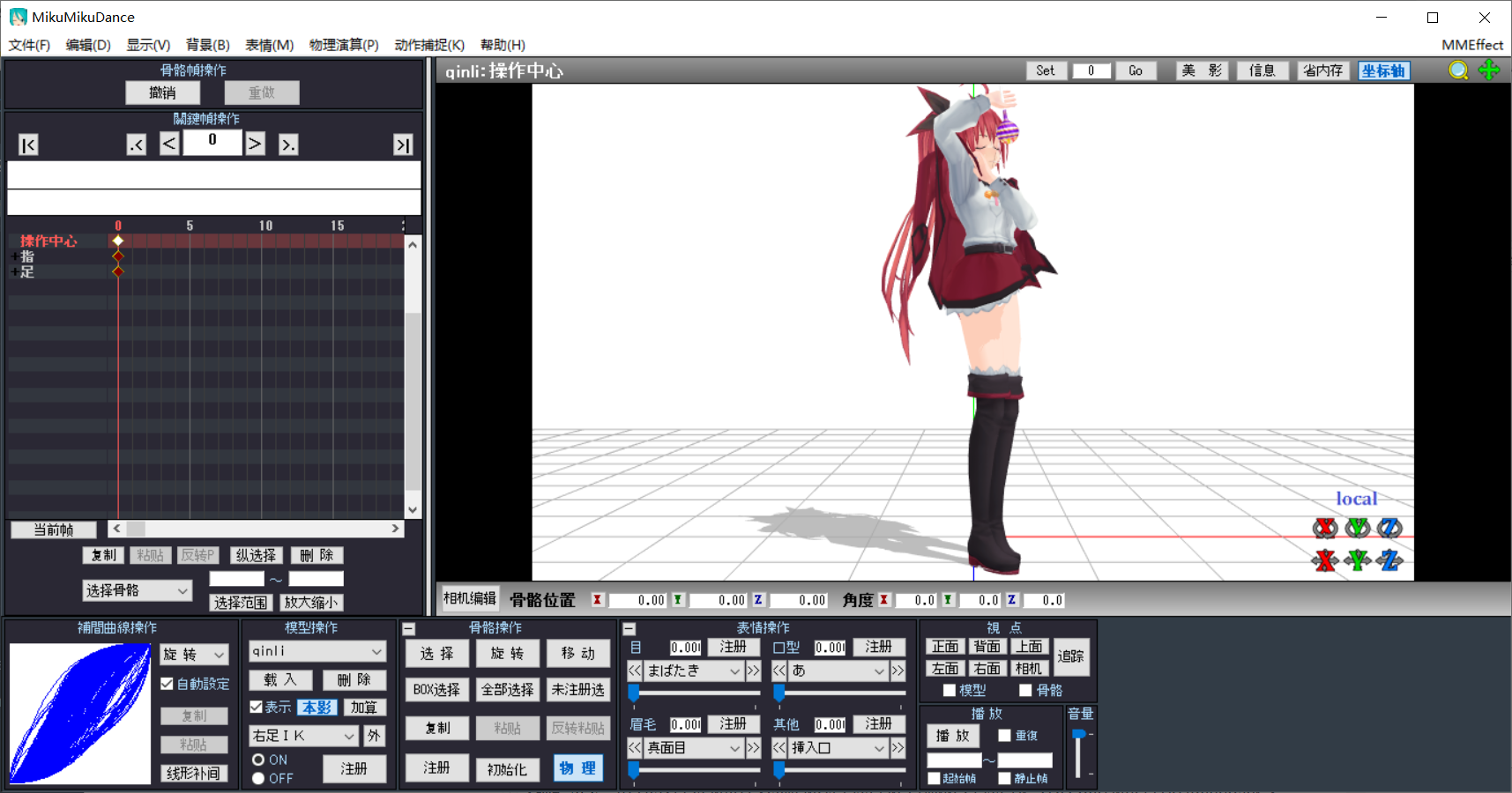The image size is (1512, 793).
Task: Click the Y move axis handle icon
Action: coord(1358,560)
